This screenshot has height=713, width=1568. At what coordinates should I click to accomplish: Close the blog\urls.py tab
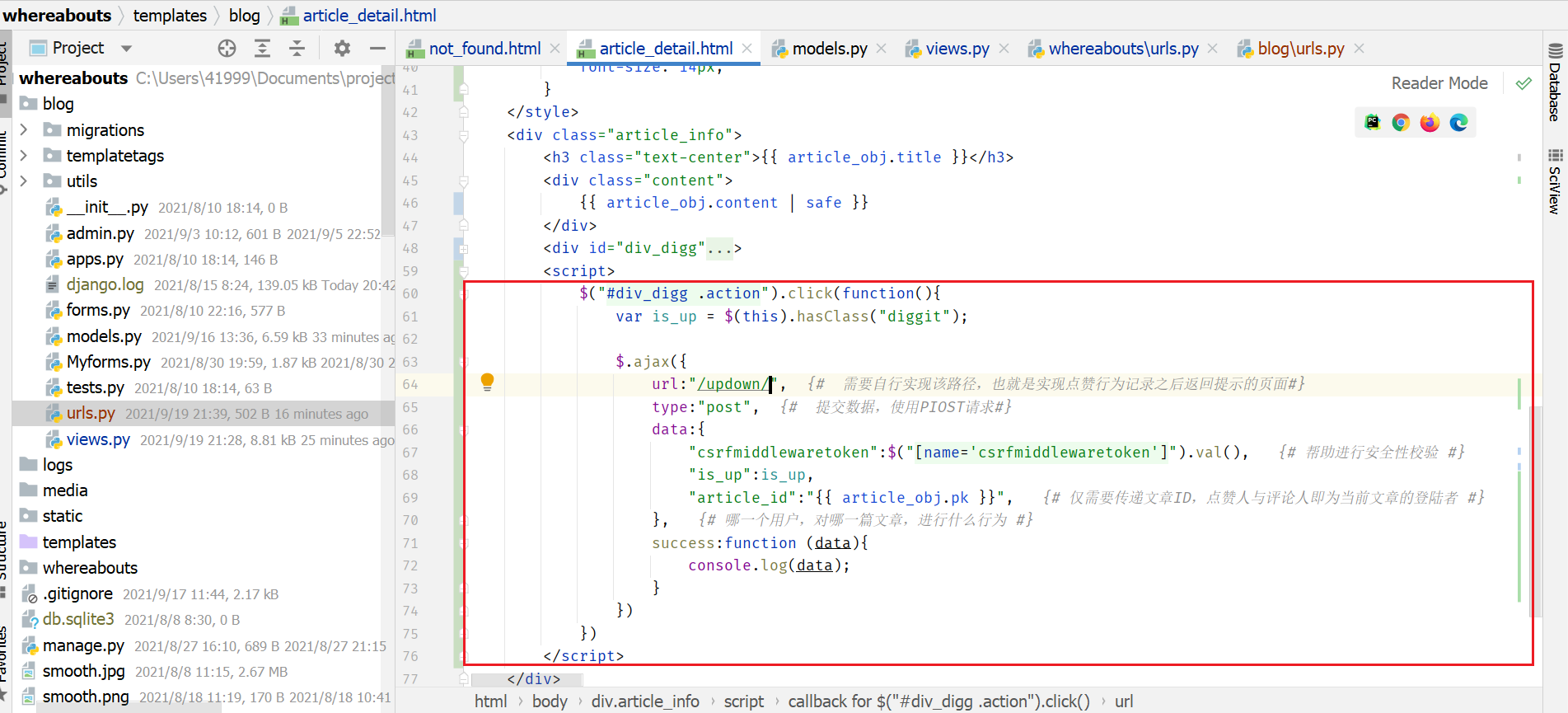[1359, 49]
